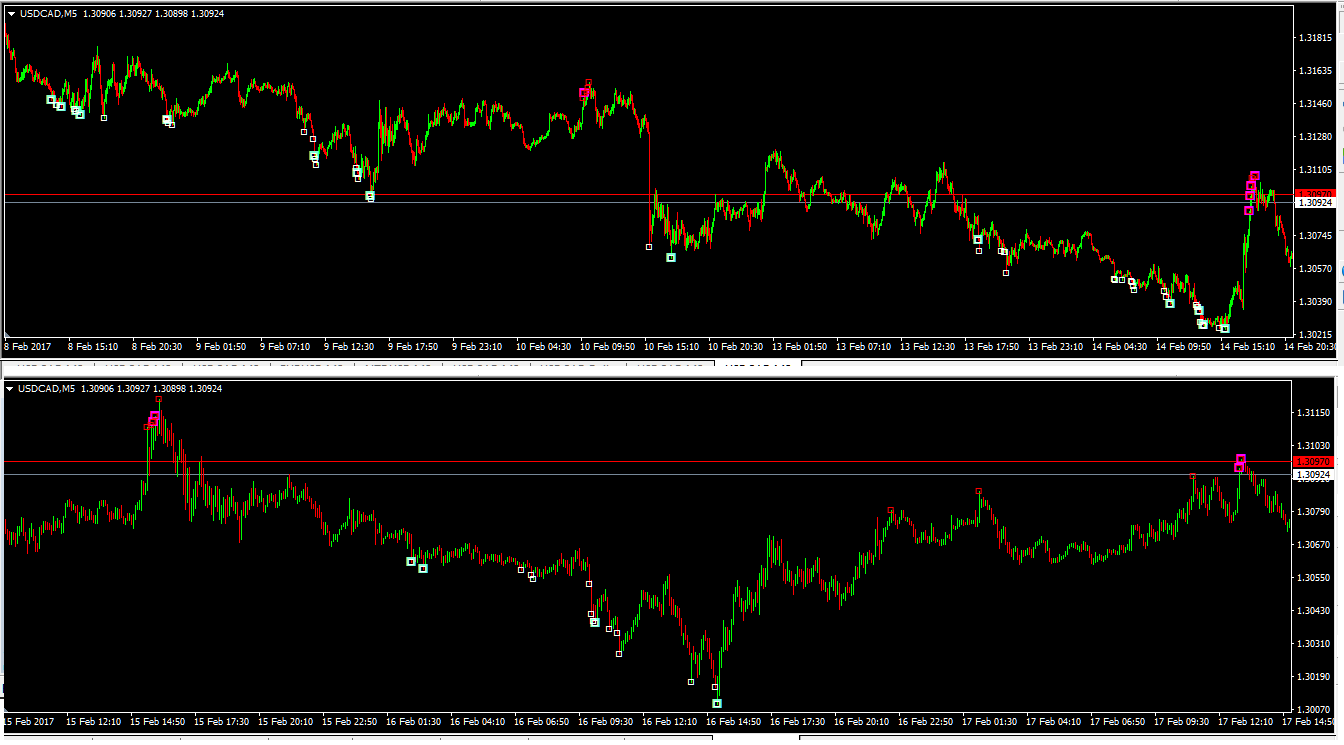Click the 1.30390 price axis label

click(1315, 302)
